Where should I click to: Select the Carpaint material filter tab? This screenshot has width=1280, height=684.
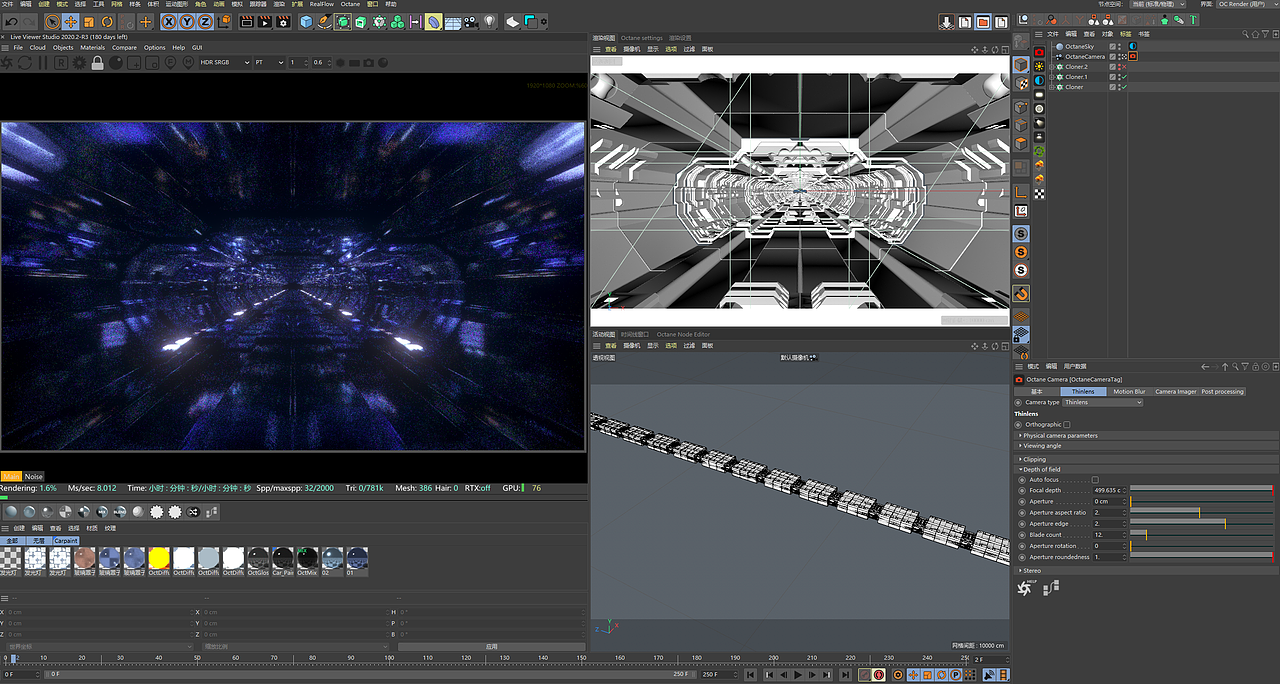[x=66, y=540]
